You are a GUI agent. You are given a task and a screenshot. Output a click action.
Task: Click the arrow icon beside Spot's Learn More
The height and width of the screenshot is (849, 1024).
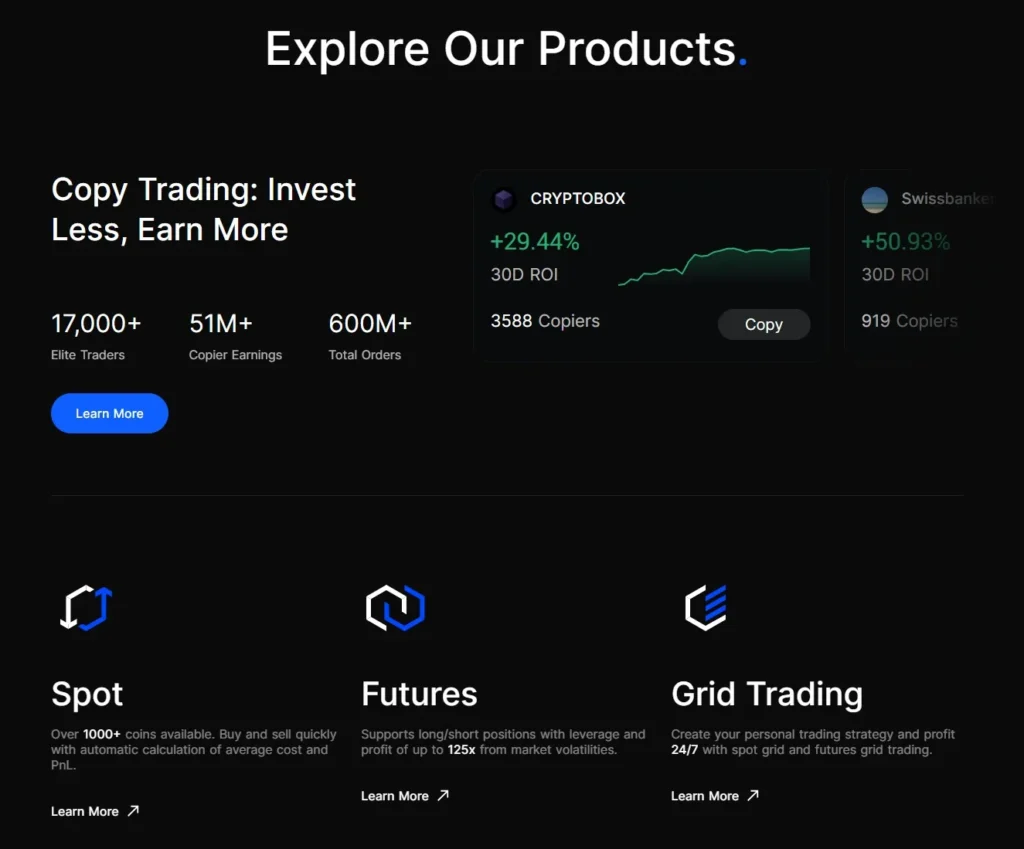pos(131,810)
